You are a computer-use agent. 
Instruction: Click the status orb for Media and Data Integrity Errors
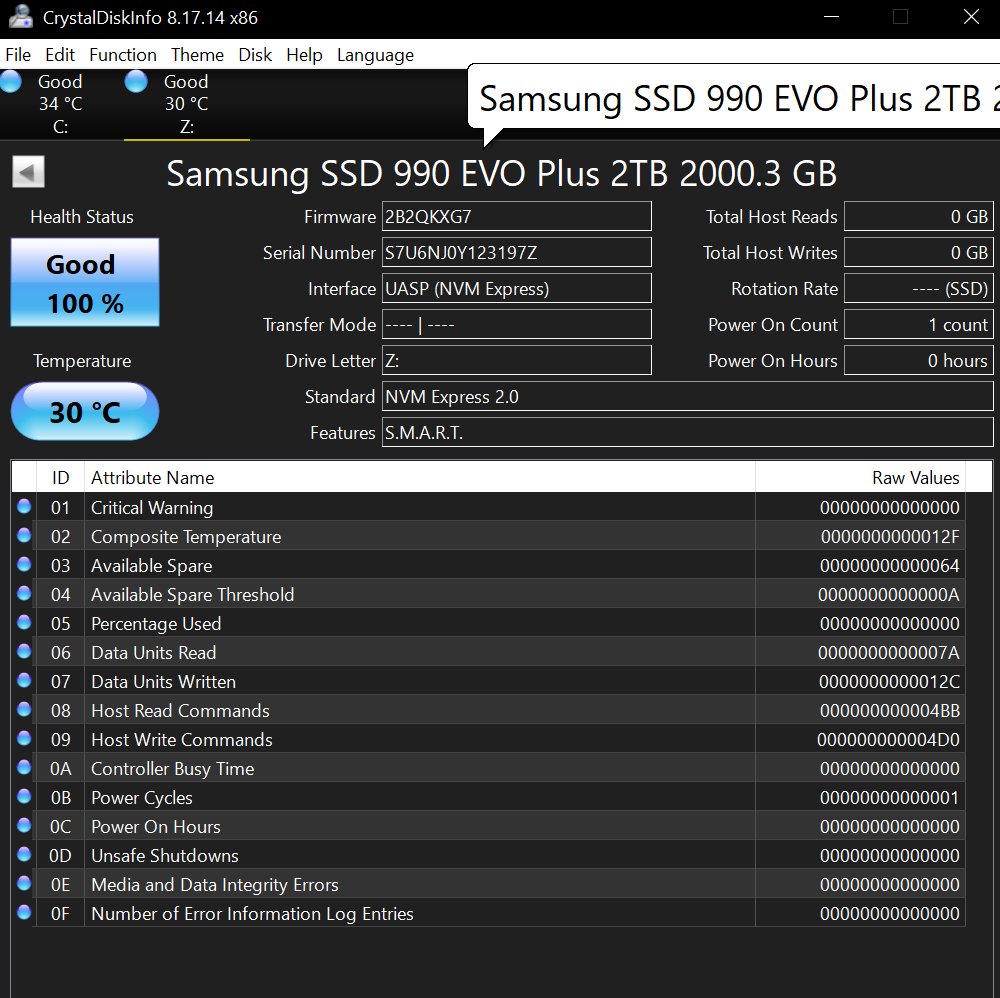coord(24,883)
